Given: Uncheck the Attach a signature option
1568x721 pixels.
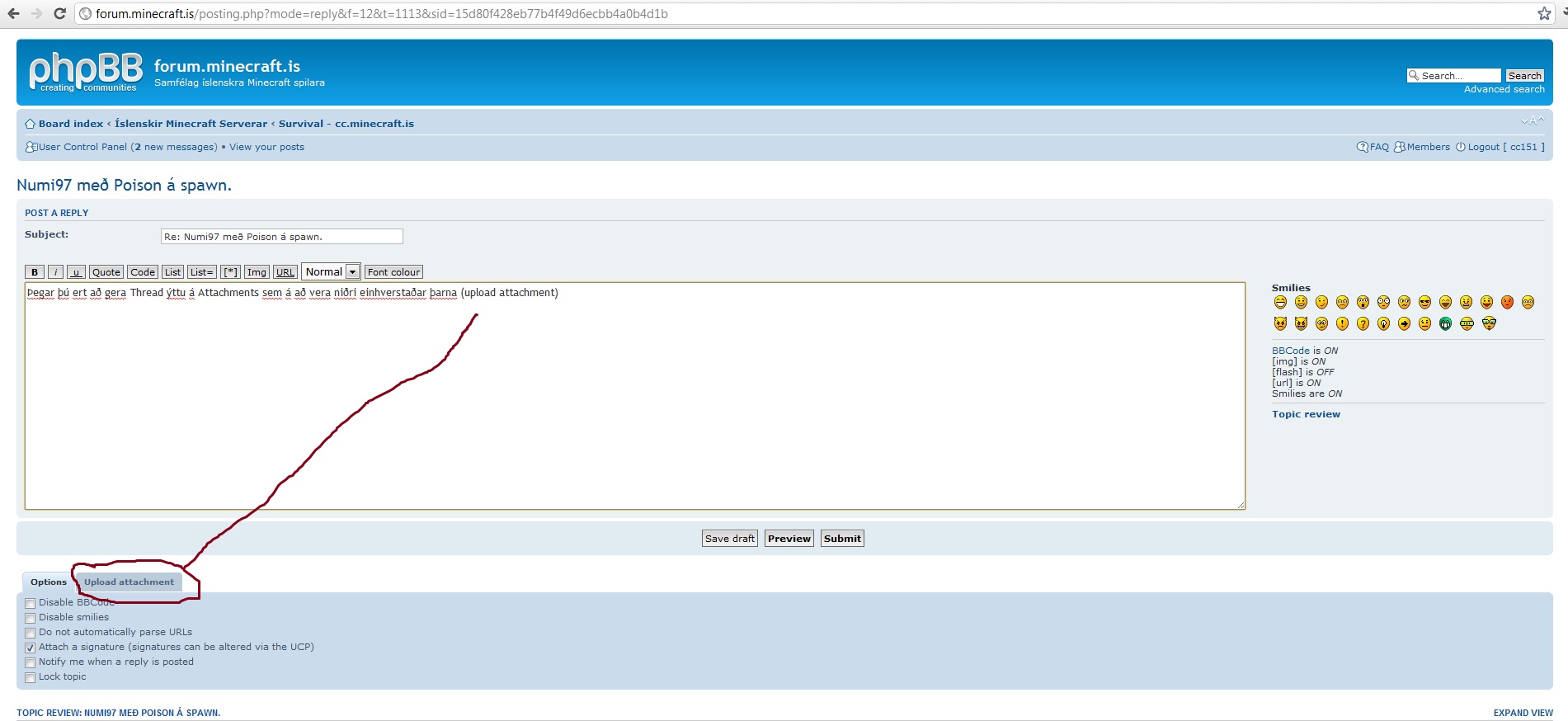Looking at the screenshot, I should [x=31, y=648].
